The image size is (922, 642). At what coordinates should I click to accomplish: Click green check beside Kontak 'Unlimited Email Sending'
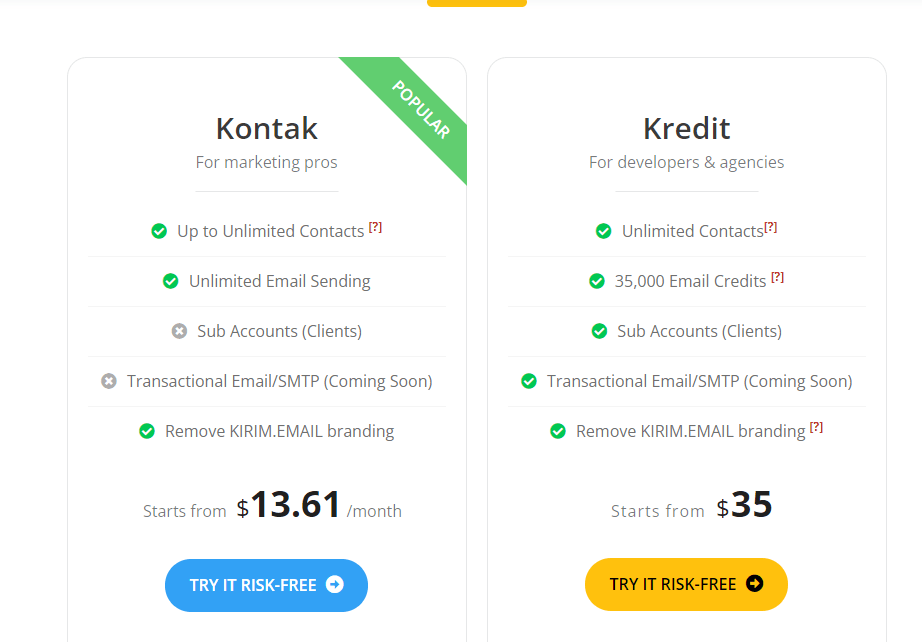click(x=171, y=281)
